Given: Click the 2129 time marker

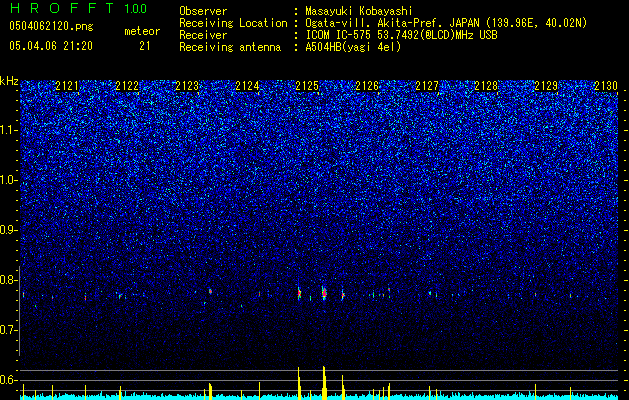Looking at the screenshot, I should point(546,86).
